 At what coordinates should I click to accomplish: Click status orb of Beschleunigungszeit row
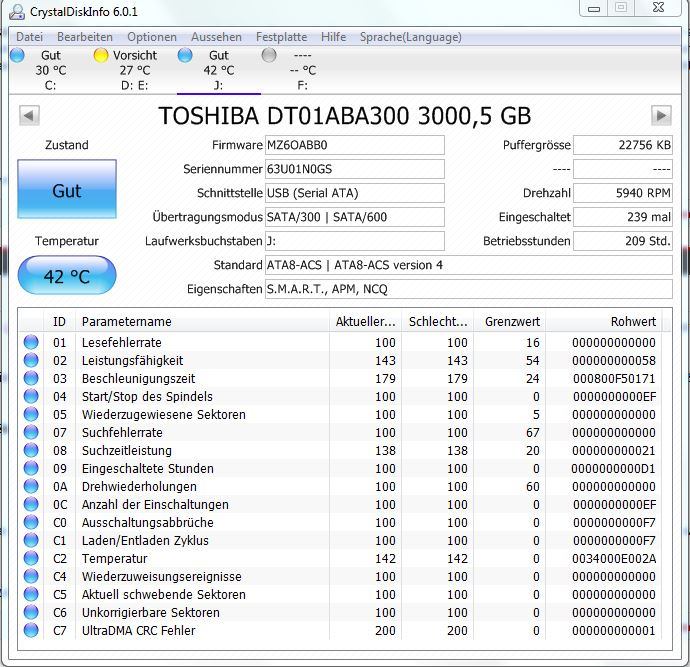[31, 378]
